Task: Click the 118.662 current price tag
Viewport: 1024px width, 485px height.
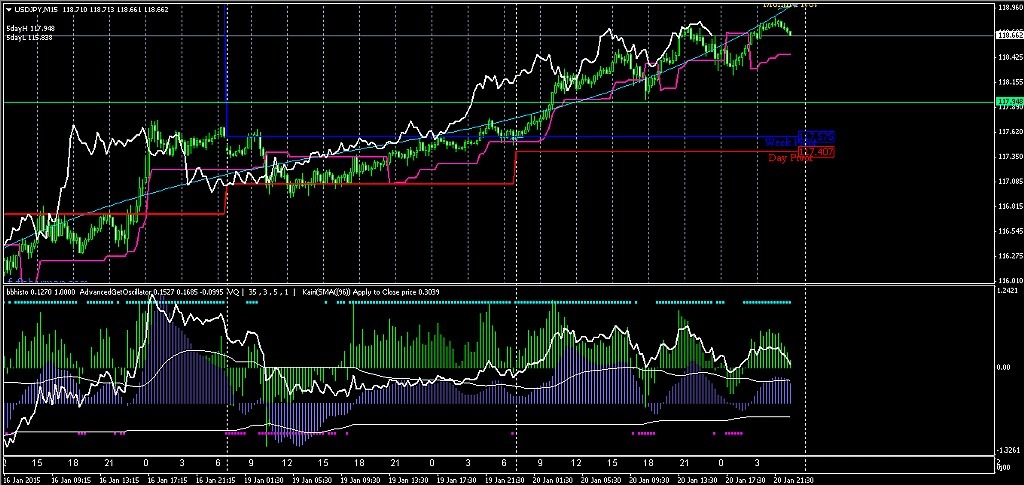Action: pos(1009,36)
